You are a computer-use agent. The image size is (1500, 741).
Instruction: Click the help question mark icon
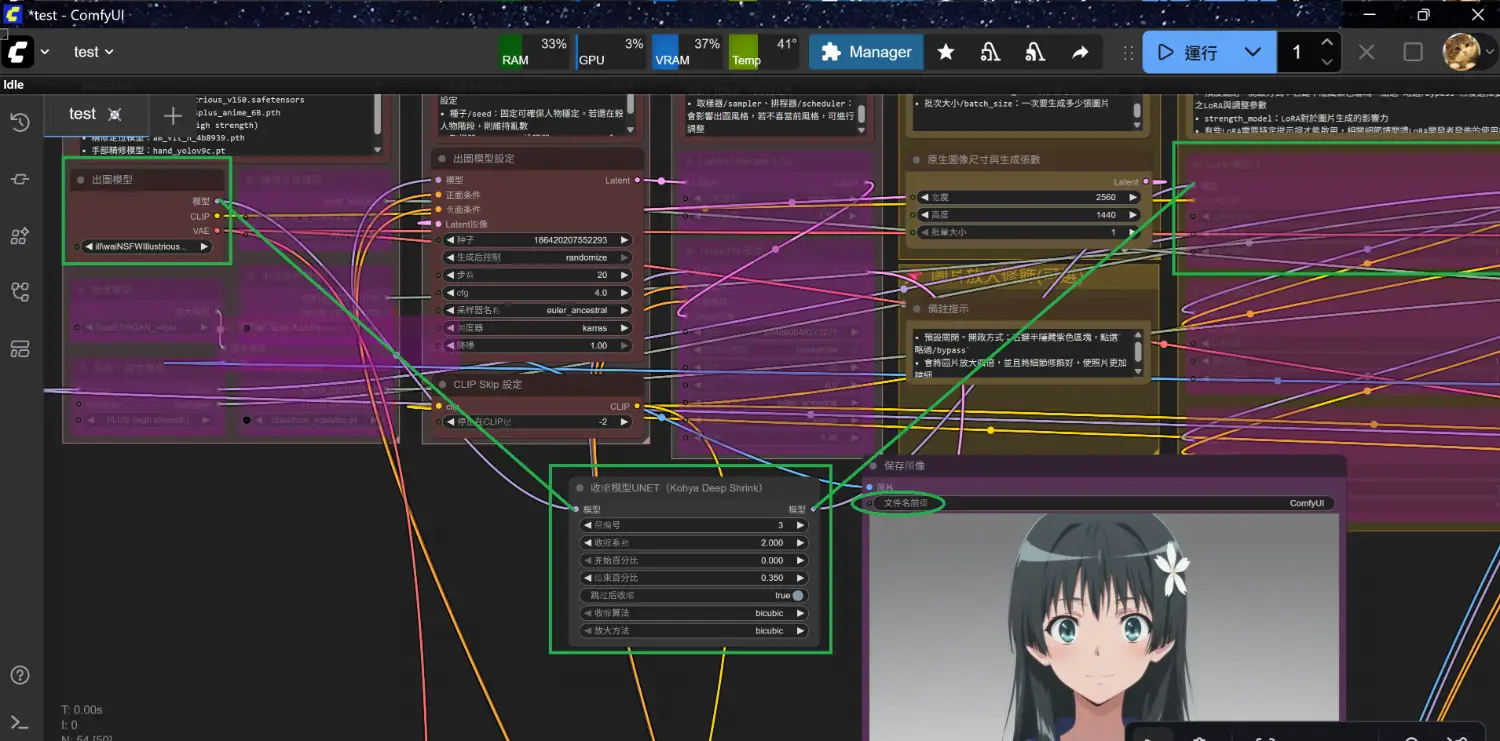[x=19, y=675]
